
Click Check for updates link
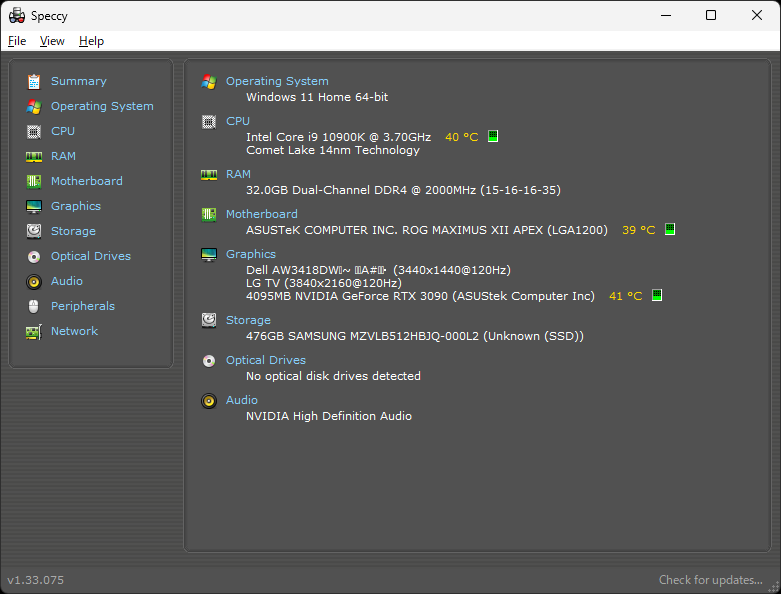coord(710,580)
